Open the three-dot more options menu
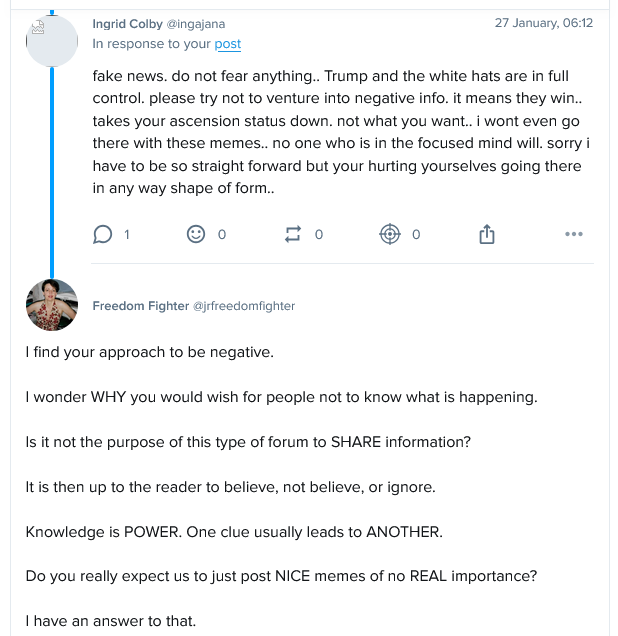Image resolution: width=618 pixels, height=636 pixels. 573,234
